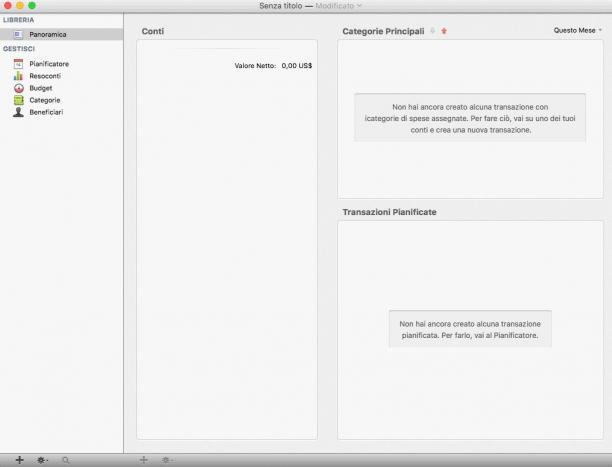The height and width of the screenshot is (467, 612).
Task: Click the green zoom window button
Action: [32, 5]
